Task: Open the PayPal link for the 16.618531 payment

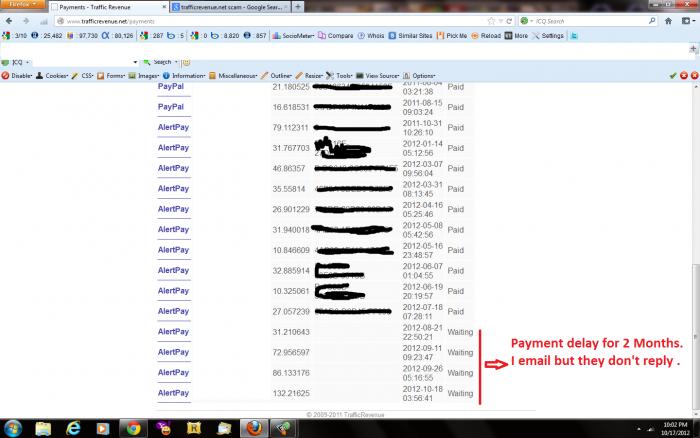Action: [x=171, y=107]
